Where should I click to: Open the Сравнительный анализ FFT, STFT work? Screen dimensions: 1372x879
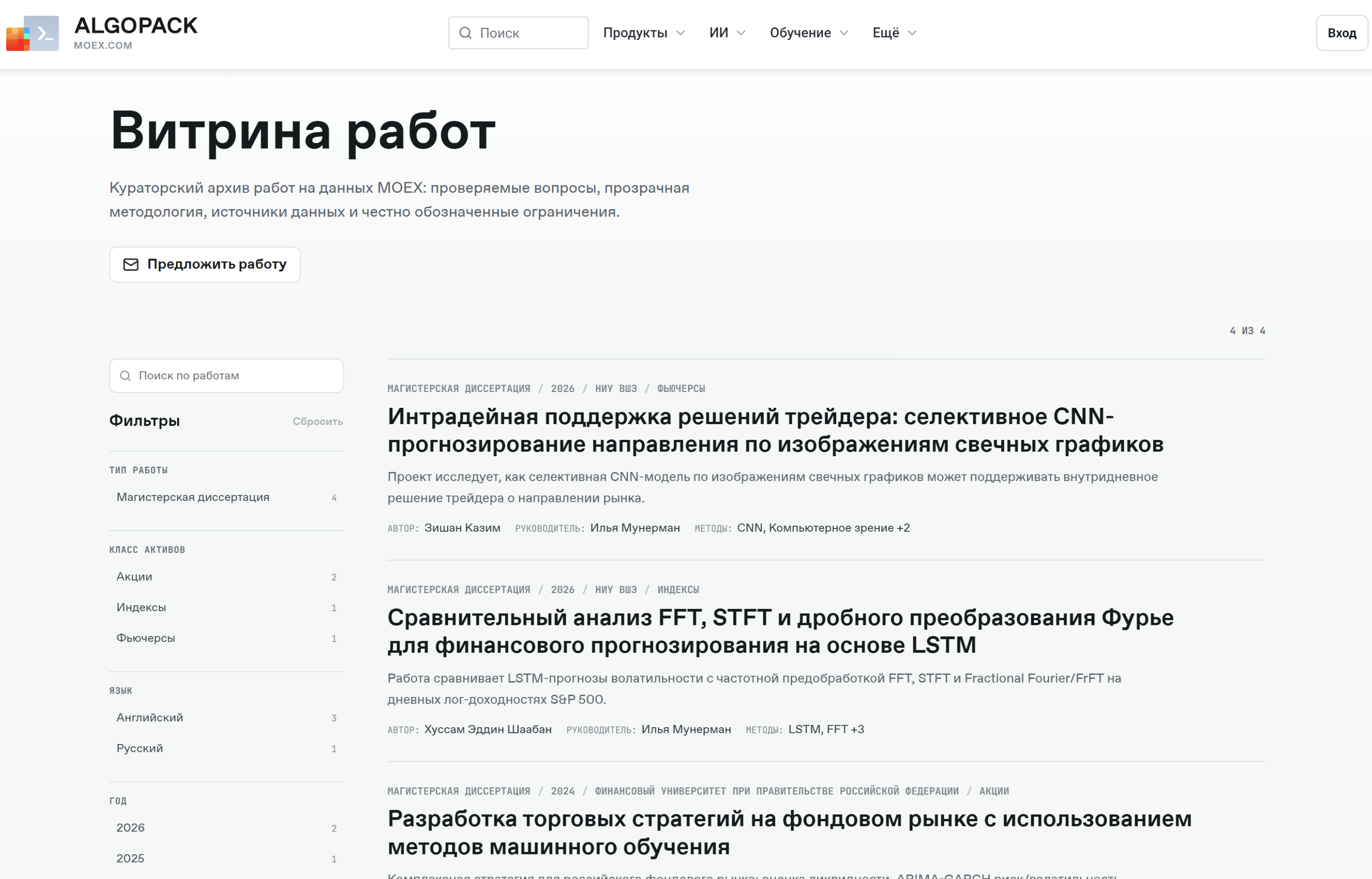(x=781, y=631)
